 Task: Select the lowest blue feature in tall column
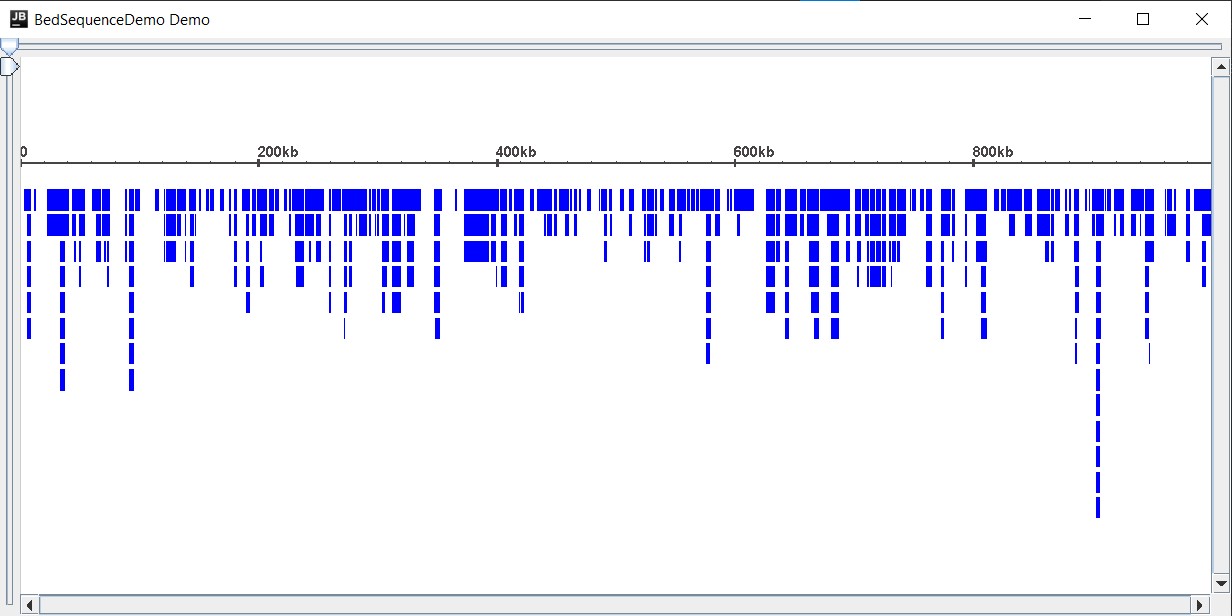1098,508
